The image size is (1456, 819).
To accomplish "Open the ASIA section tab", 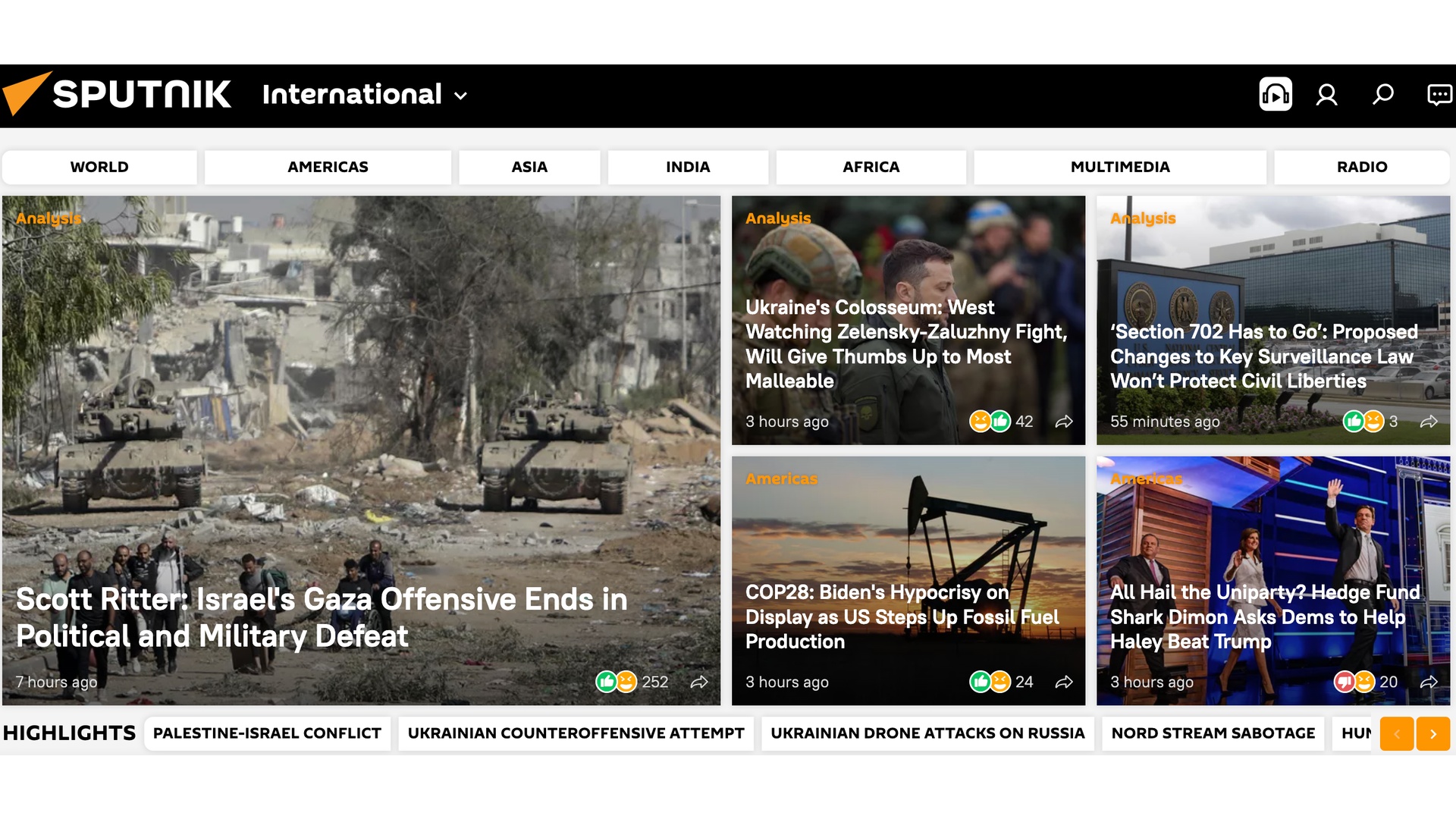I will (x=529, y=167).
